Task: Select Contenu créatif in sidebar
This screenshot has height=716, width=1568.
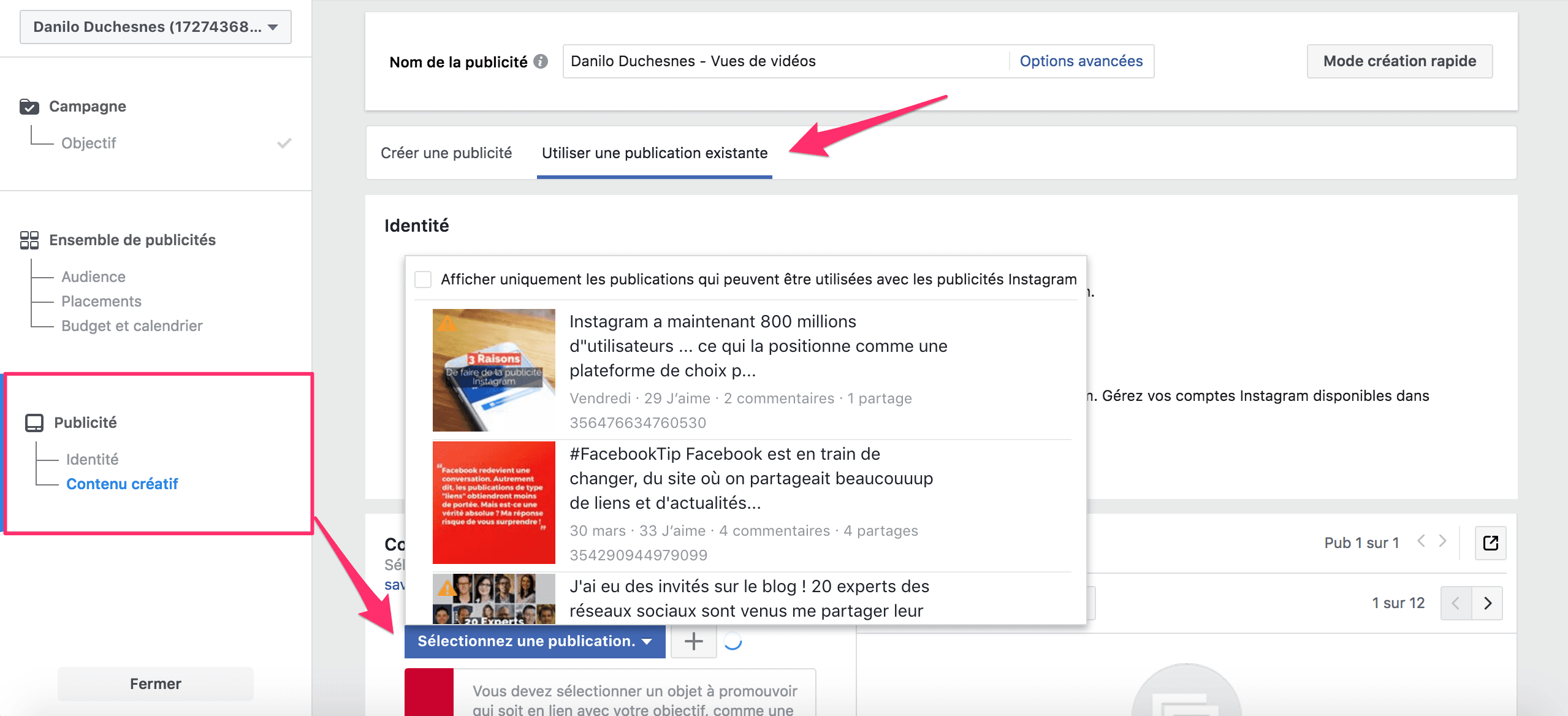Action: click(122, 484)
